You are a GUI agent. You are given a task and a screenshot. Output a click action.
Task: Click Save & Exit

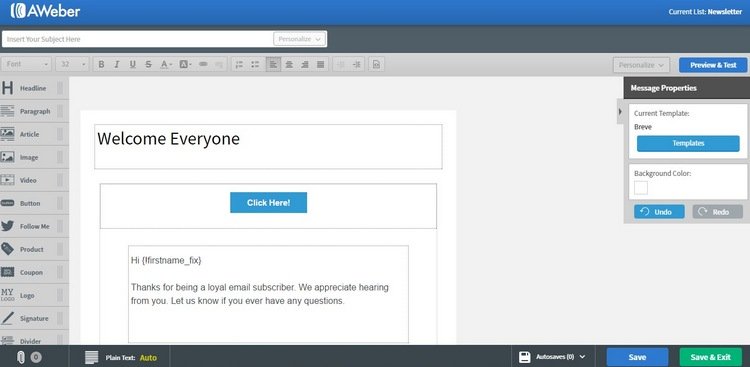pos(710,357)
